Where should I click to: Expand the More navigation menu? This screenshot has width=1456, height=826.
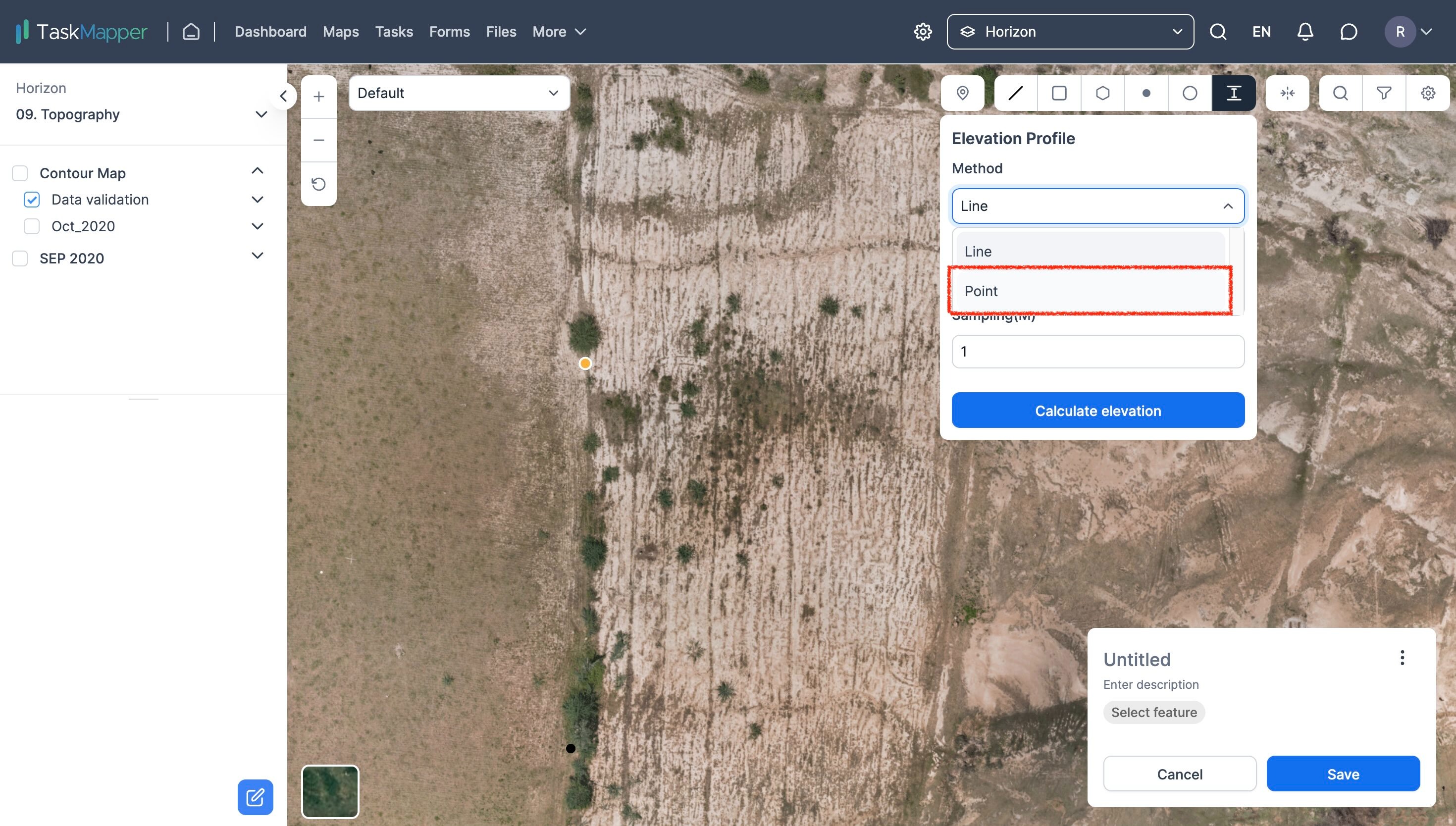click(559, 32)
